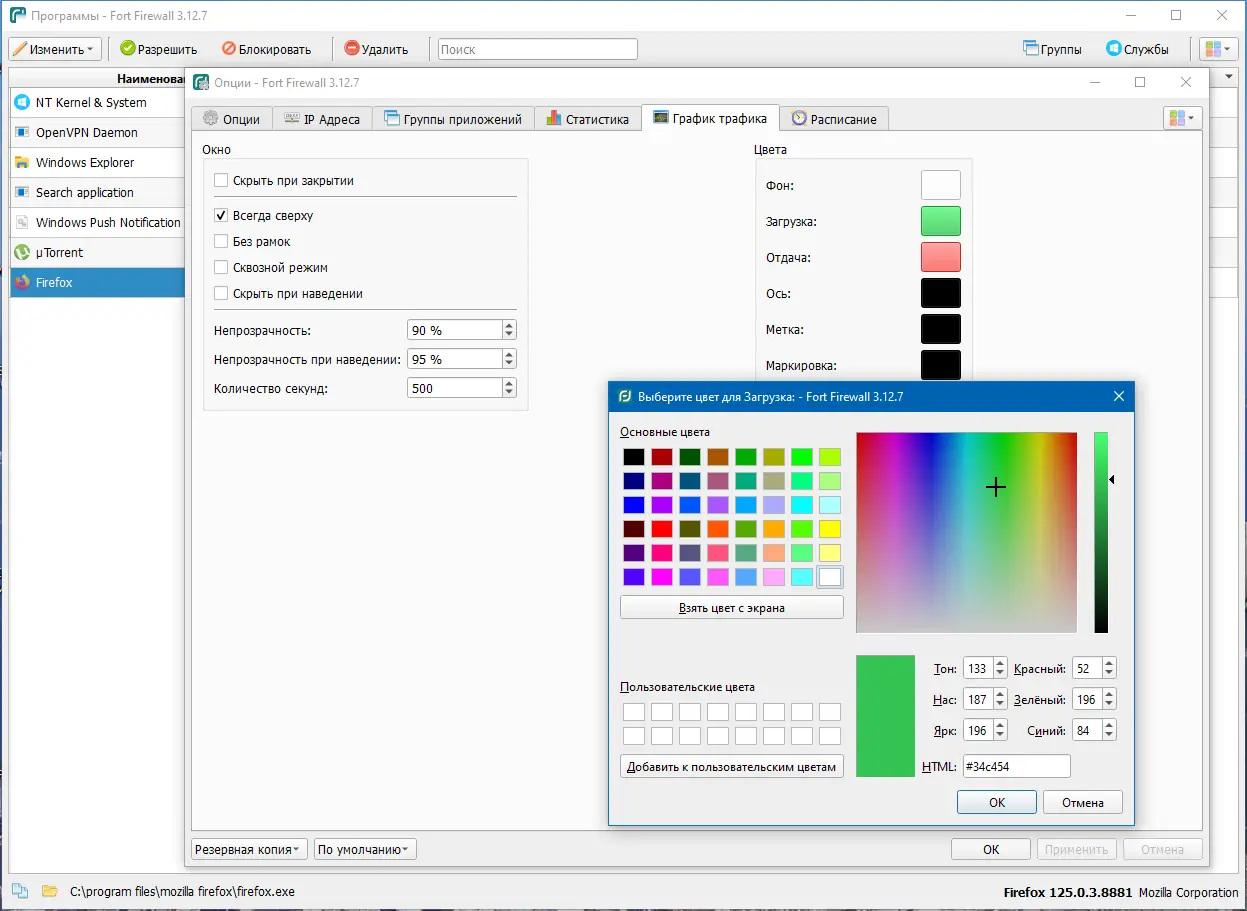Image resolution: width=1247 pixels, height=911 pixels.
Task: Click the brightness gradient slider bar
Action: (x=1101, y=532)
